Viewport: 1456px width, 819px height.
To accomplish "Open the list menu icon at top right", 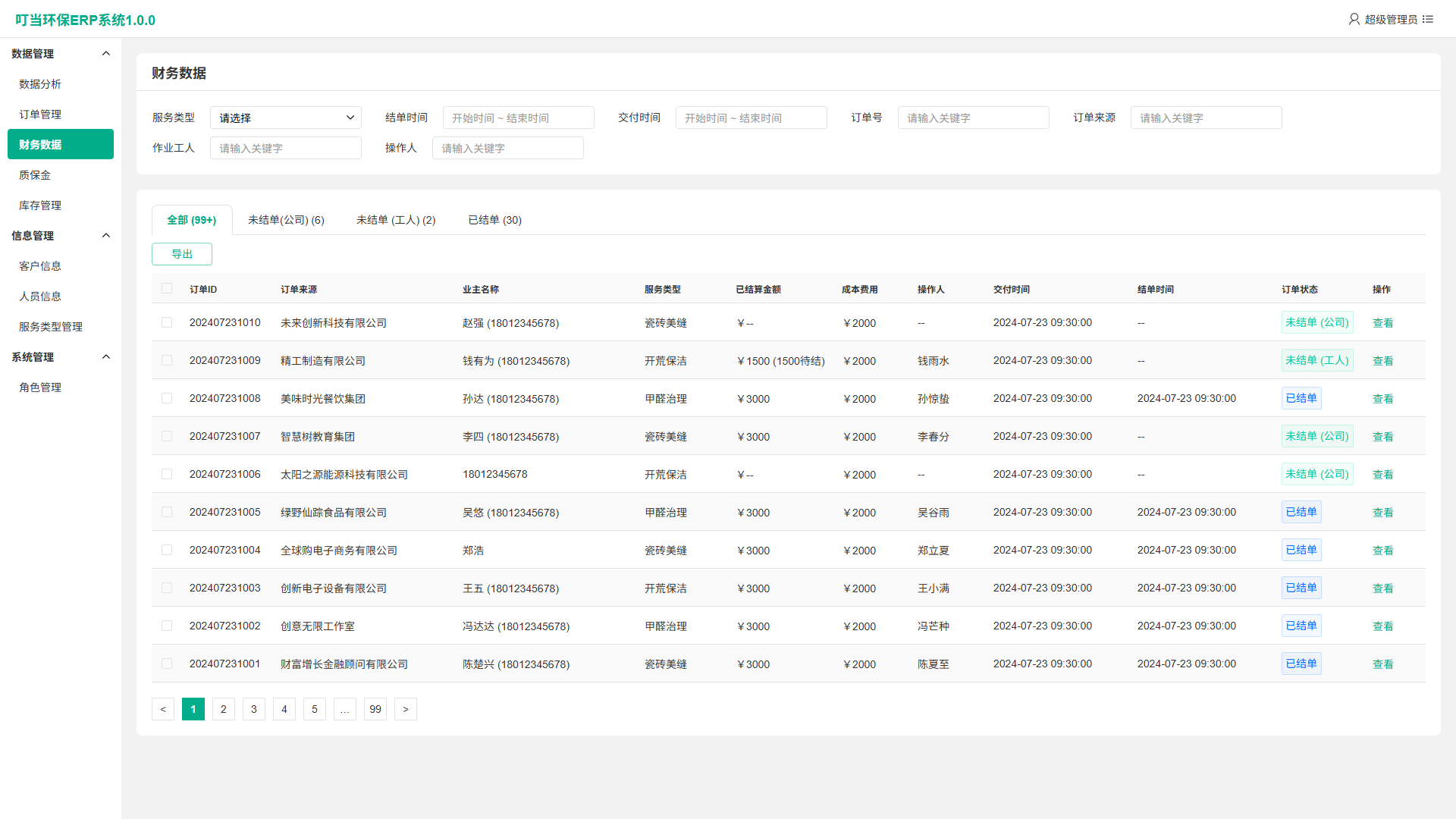I will click(x=1428, y=19).
